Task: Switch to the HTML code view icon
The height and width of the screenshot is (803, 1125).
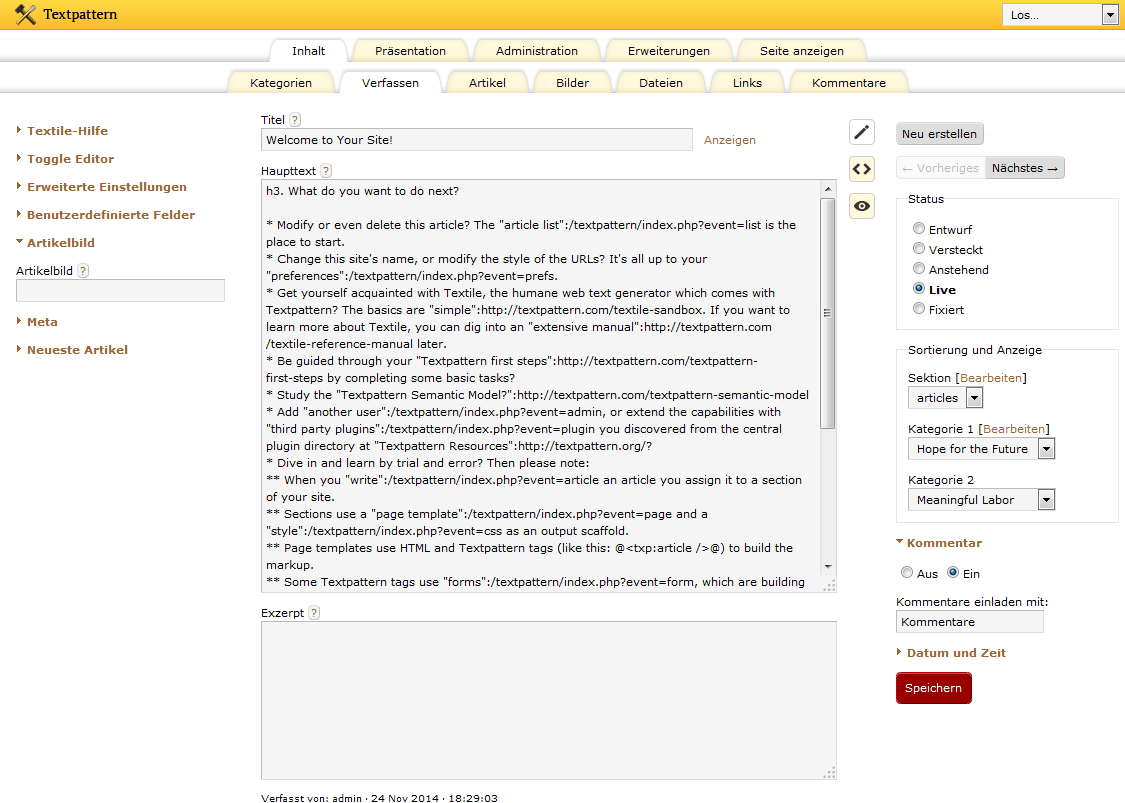Action: (x=862, y=169)
